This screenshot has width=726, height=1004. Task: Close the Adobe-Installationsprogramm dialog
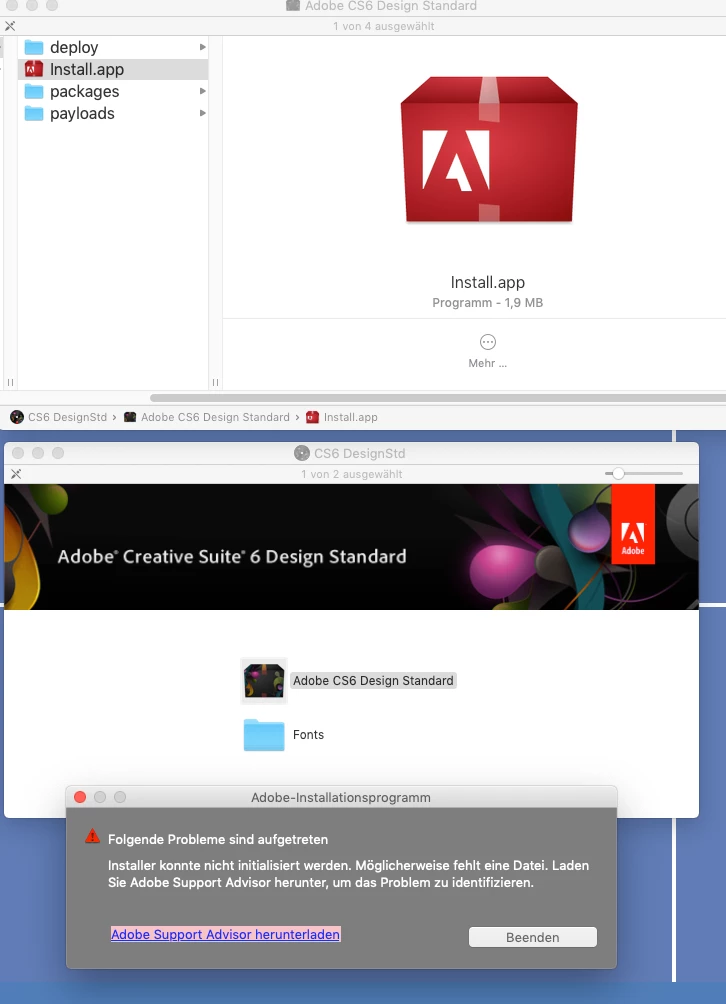click(x=80, y=797)
